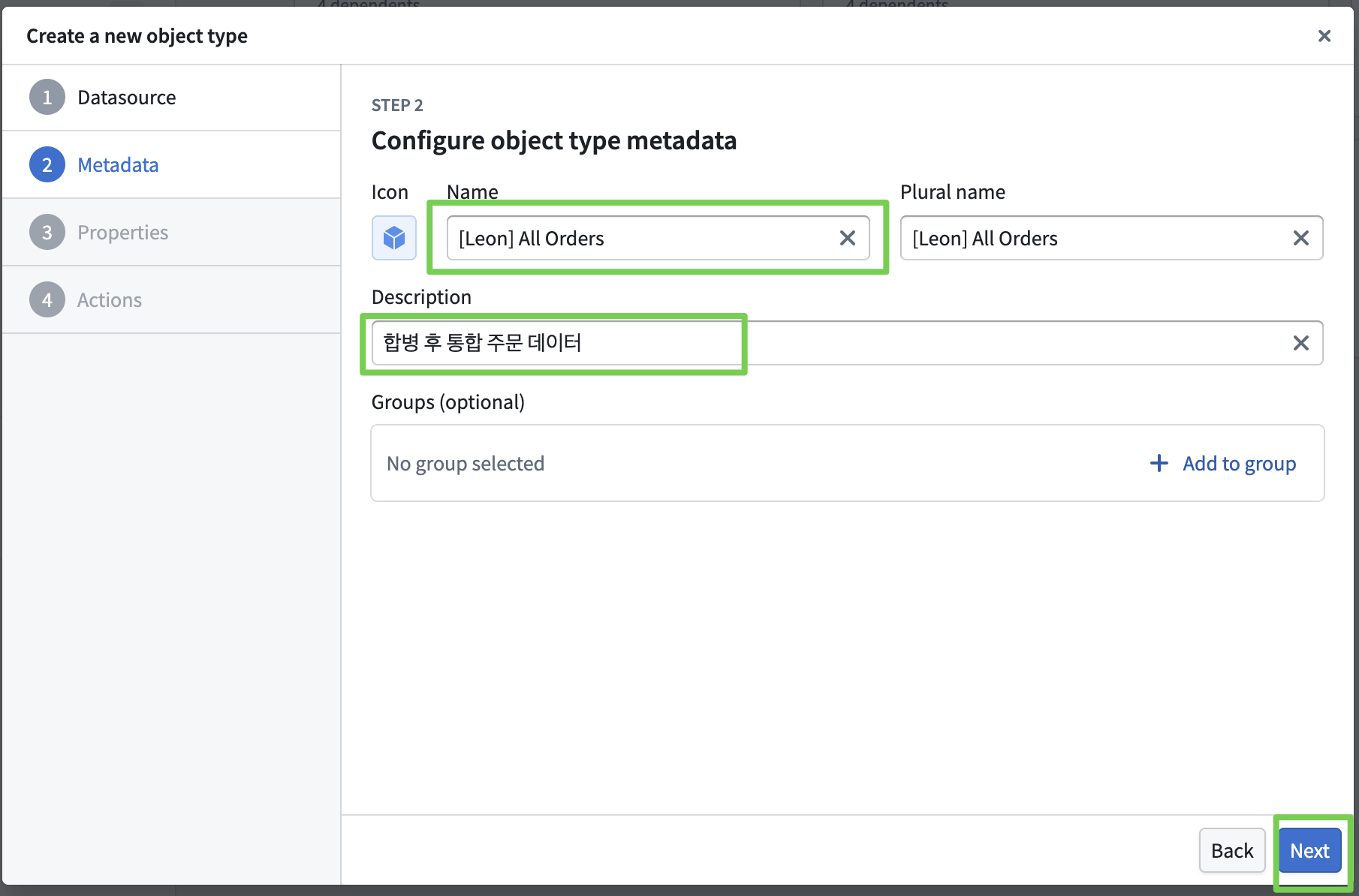Proceed with the Next button

(x=1309, y=850)
